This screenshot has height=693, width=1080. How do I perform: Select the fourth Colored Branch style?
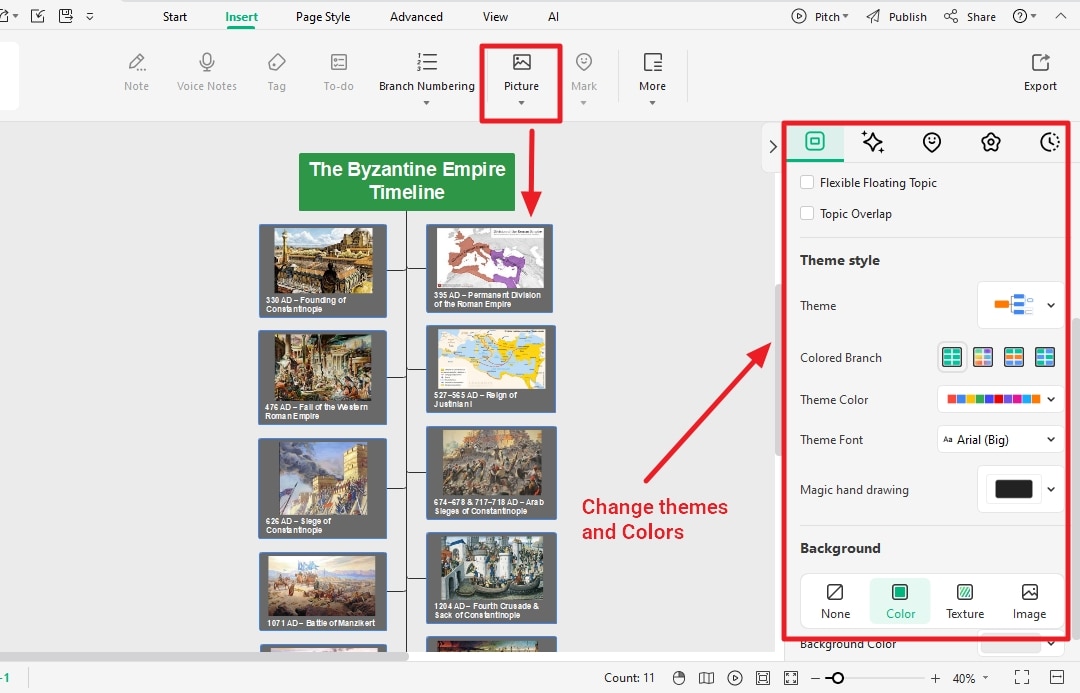tap(1045, 357)
